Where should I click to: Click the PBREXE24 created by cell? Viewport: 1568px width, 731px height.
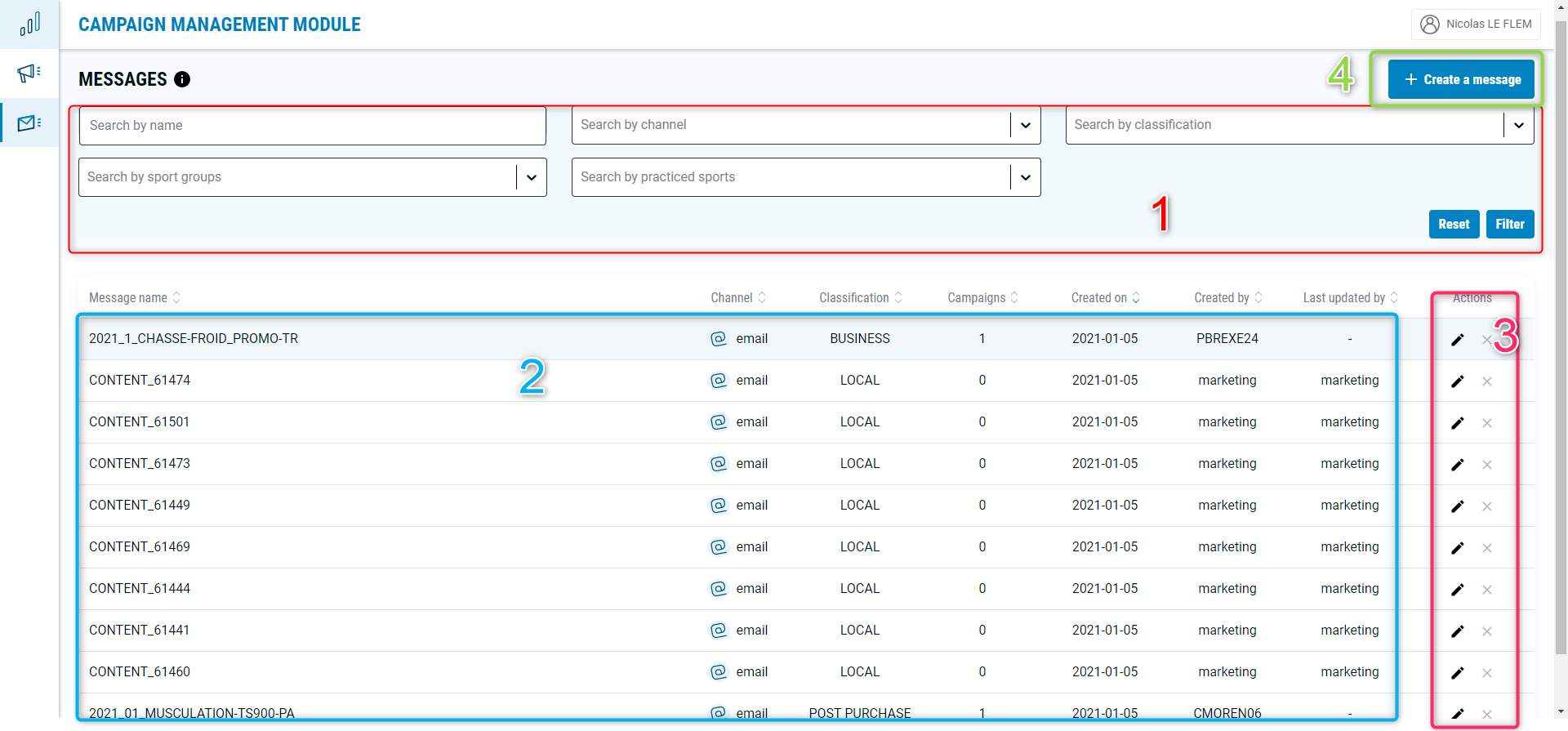pos(1227,339)
